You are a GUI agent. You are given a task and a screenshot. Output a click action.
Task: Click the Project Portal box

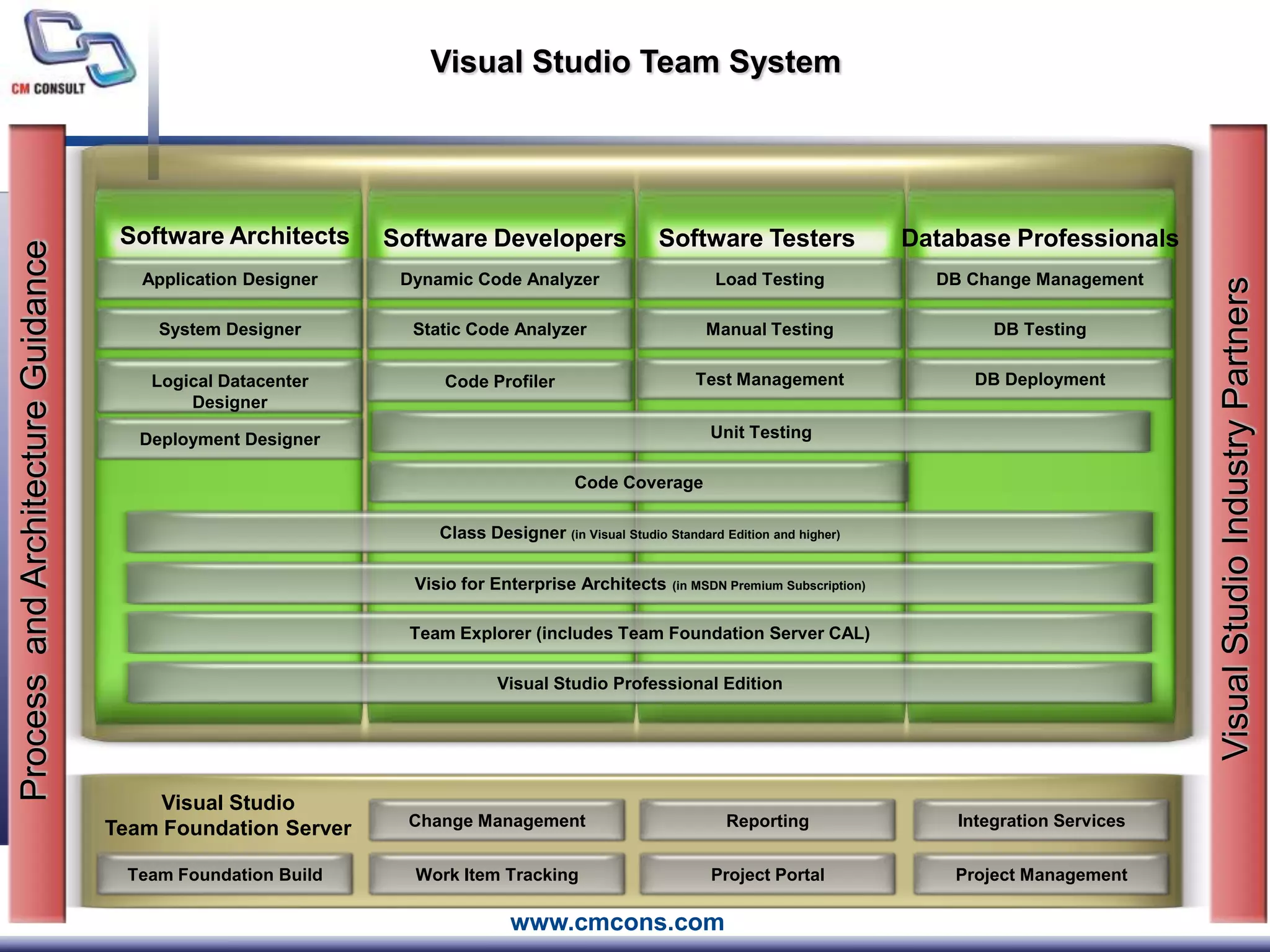pos(768,875)
